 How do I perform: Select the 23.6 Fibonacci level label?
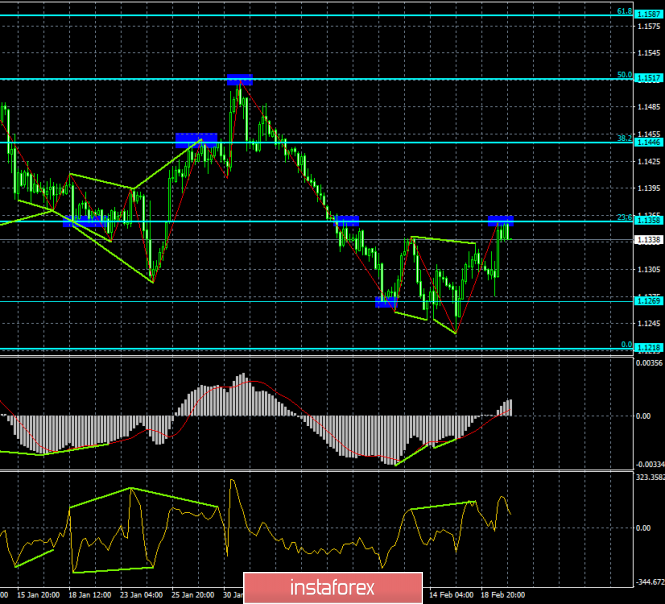[624, 218]
